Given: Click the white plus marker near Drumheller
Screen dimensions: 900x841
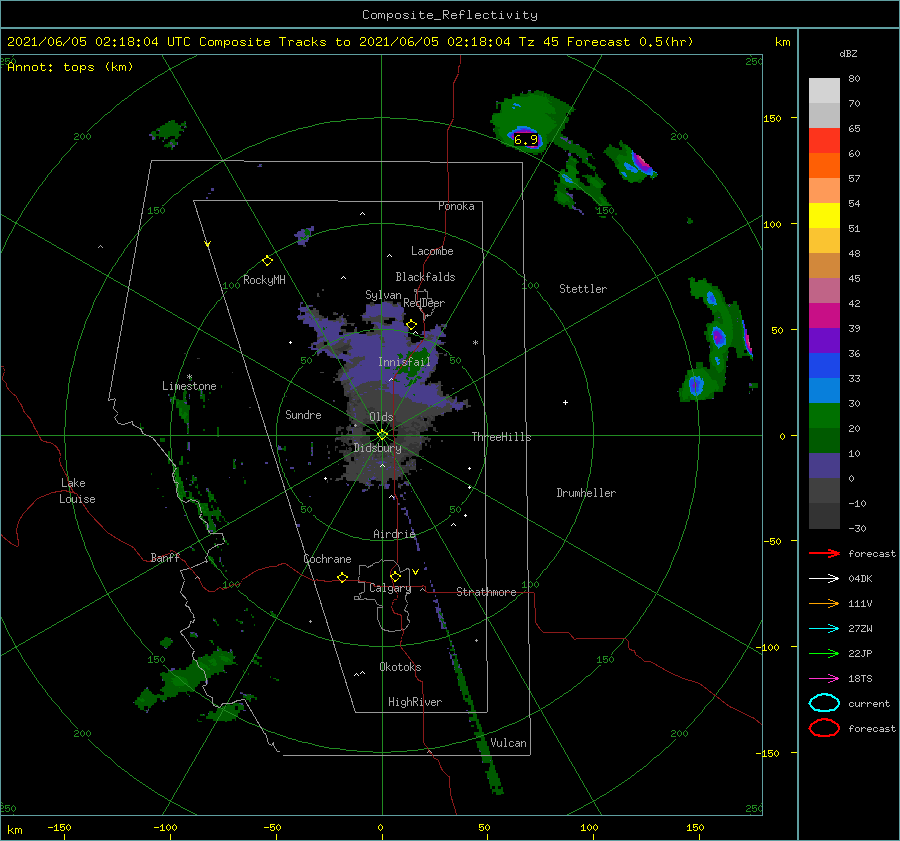Looking at the screenshot, I should point(565,402).
